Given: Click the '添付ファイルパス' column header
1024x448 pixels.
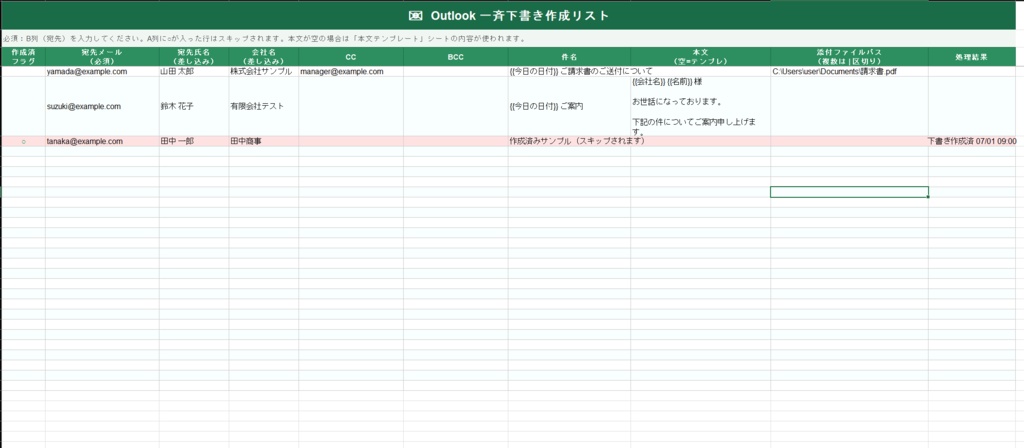Looking at the screenshot, I should [849, 56].
